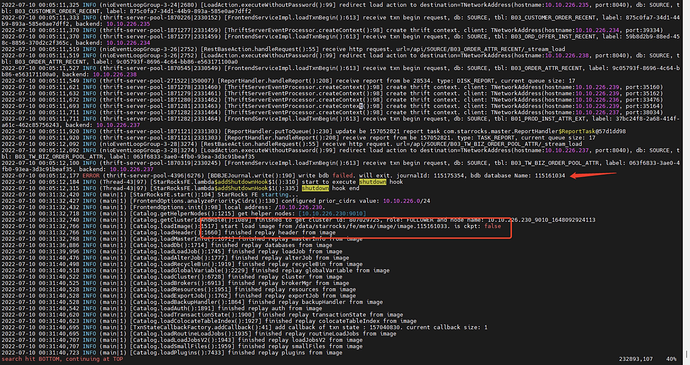Click 'FrontendOptions.analyzePriorityCidrs():130' source tag
Image resolution: width=690 pixels, height=365 pixels.
pyautogui.click(x=204, y=201)
